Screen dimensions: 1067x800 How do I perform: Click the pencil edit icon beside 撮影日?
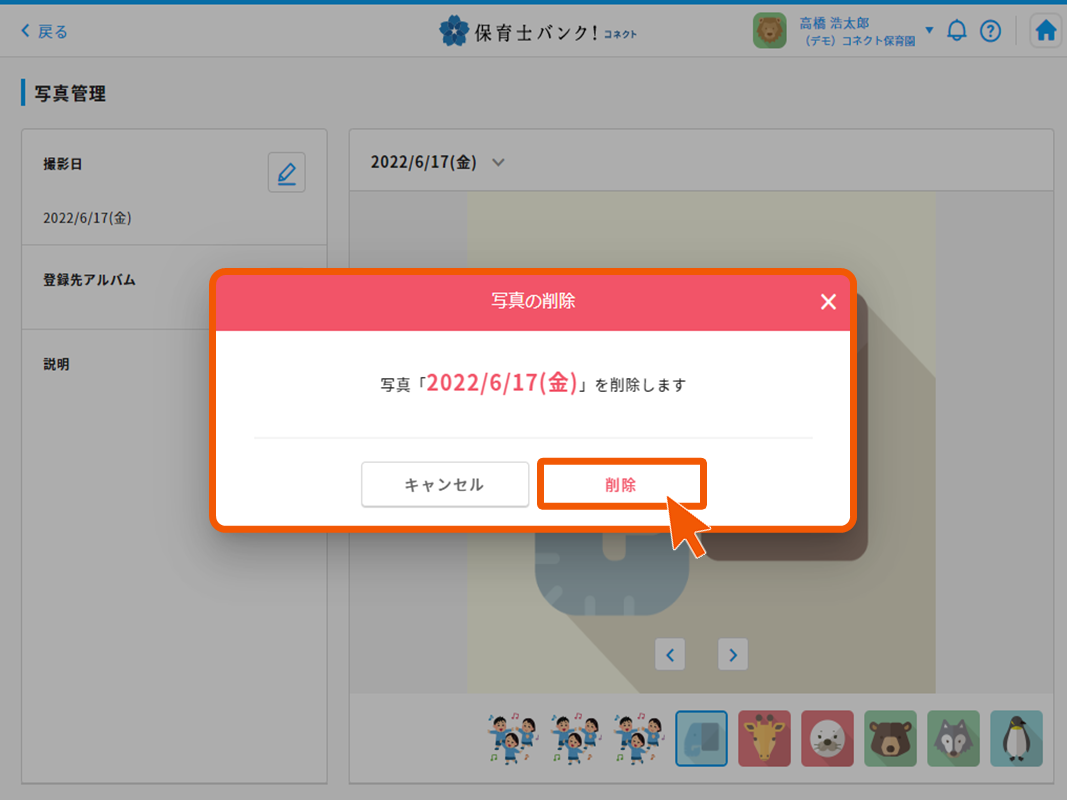pos(287,173)
